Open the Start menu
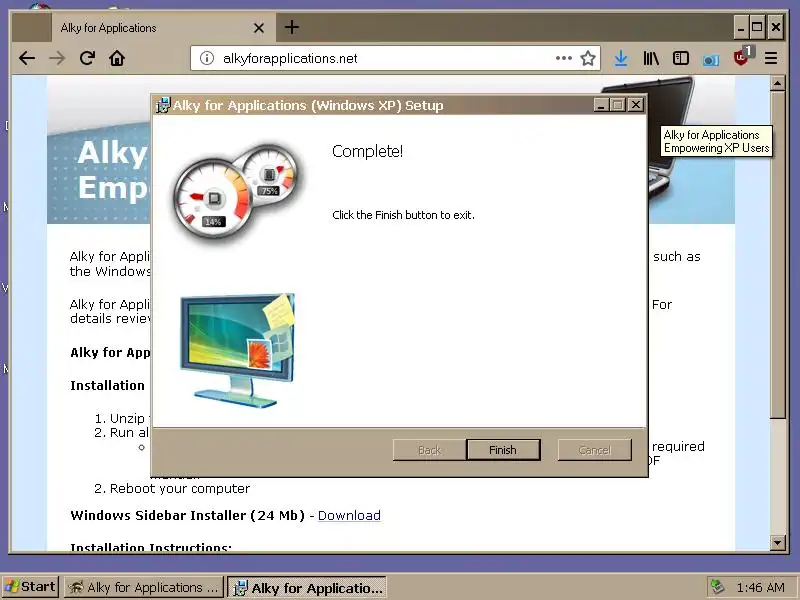The width and height of the screenshot is (800, 600). (31, 587)
